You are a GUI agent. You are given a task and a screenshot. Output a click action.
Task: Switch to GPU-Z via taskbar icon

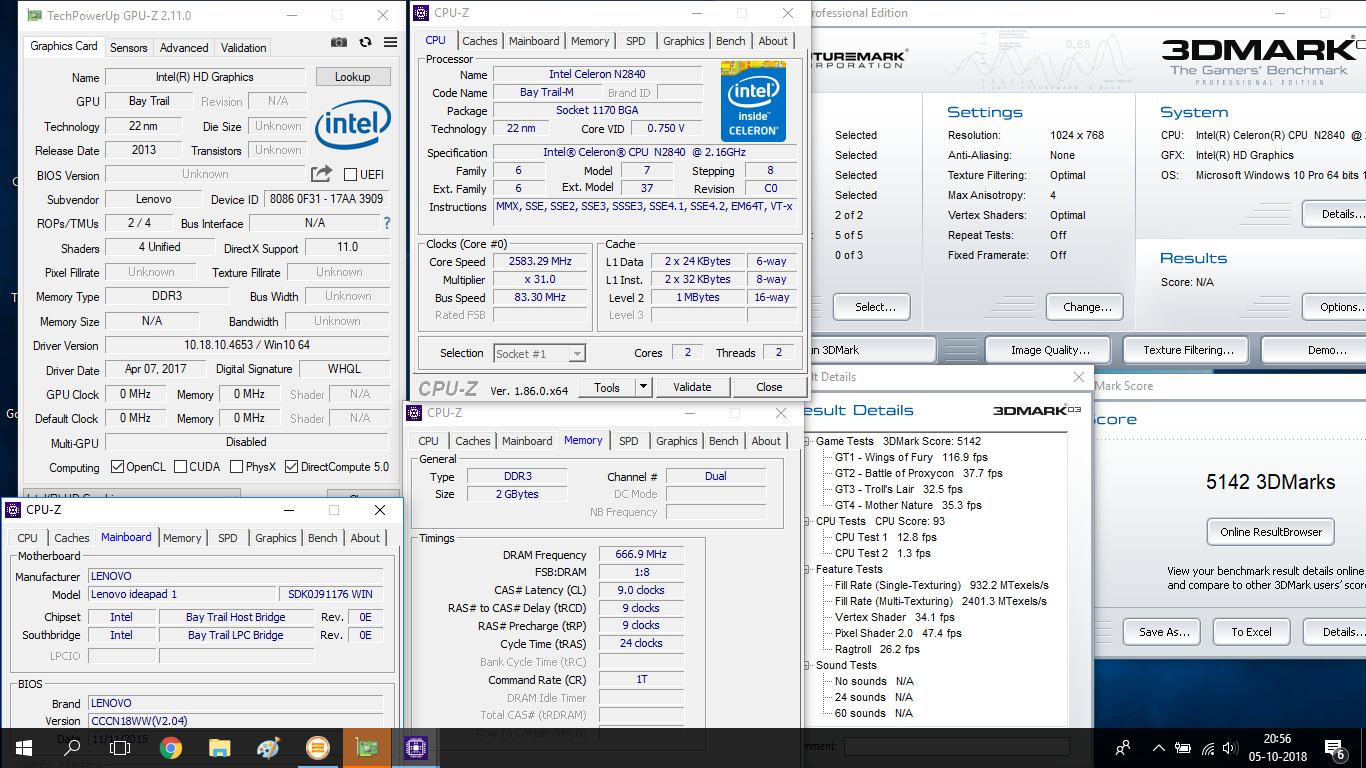click(x=366, y=748)
